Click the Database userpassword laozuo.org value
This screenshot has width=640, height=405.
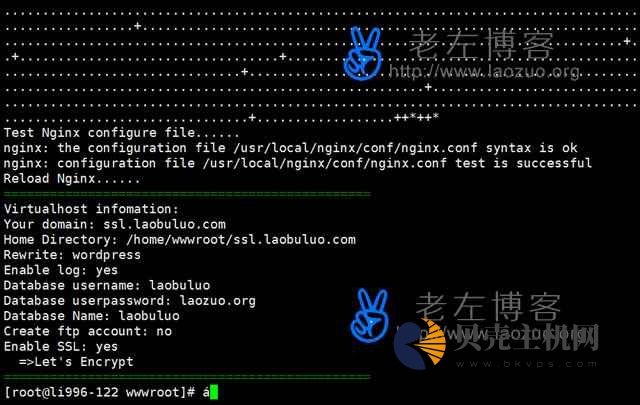pos(218,301)
